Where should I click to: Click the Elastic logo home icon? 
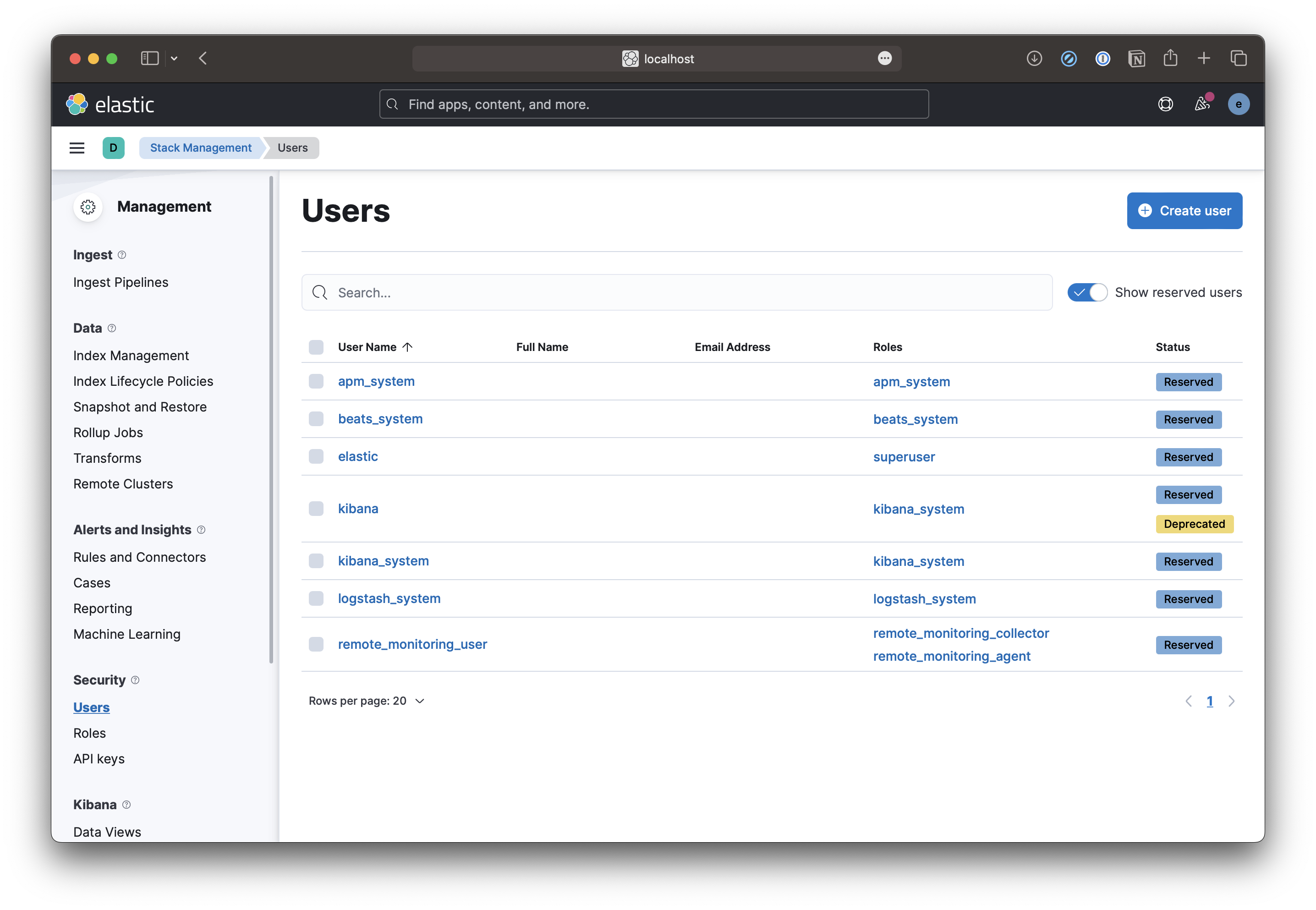click(x=77, y=104)
